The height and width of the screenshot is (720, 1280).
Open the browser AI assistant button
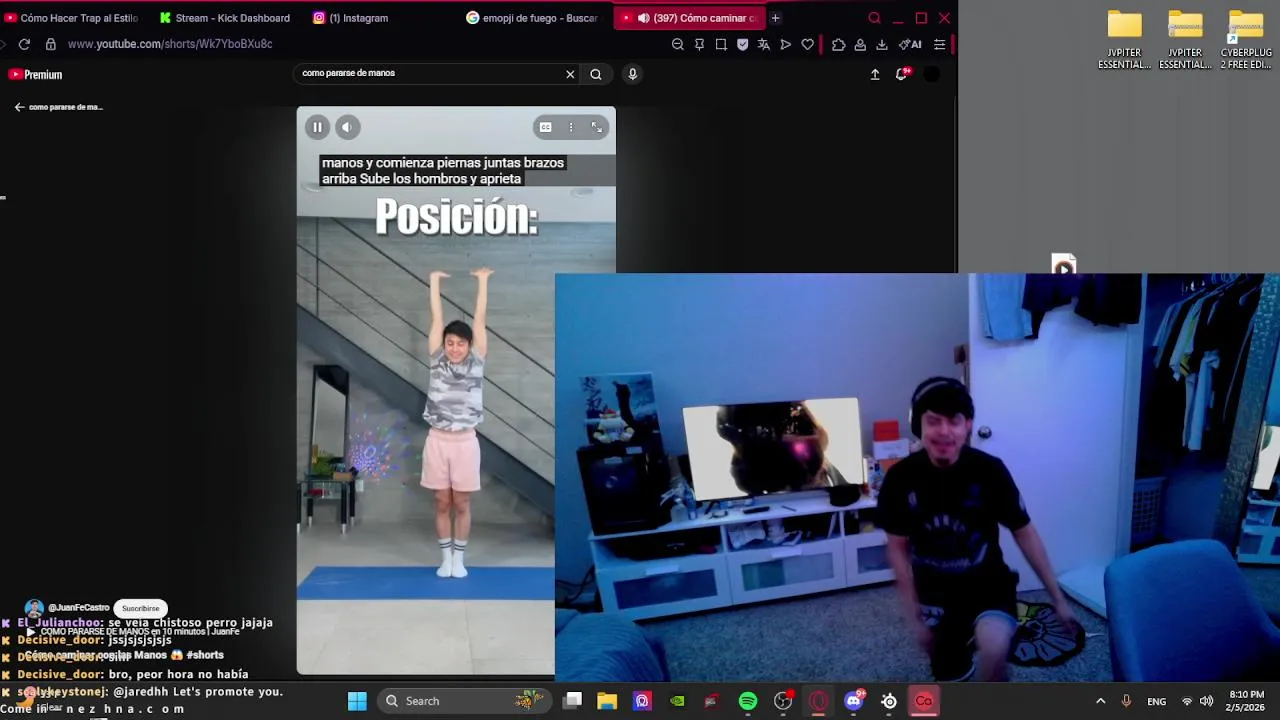click(x=911, y=44)
